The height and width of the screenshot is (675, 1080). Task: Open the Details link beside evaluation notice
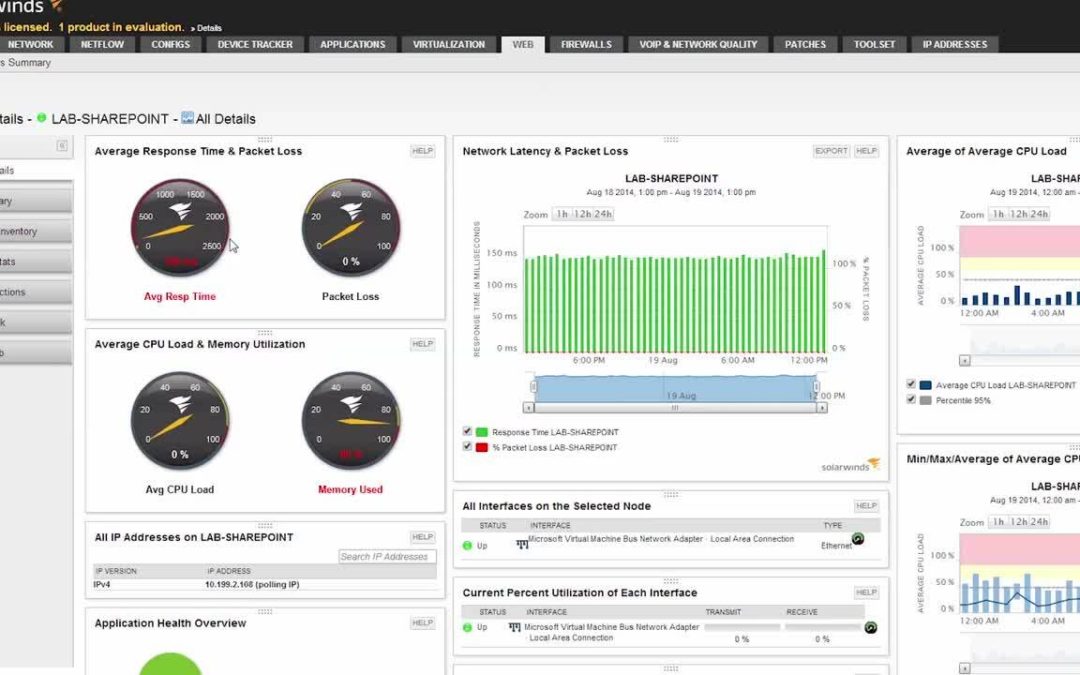point(209,28)
